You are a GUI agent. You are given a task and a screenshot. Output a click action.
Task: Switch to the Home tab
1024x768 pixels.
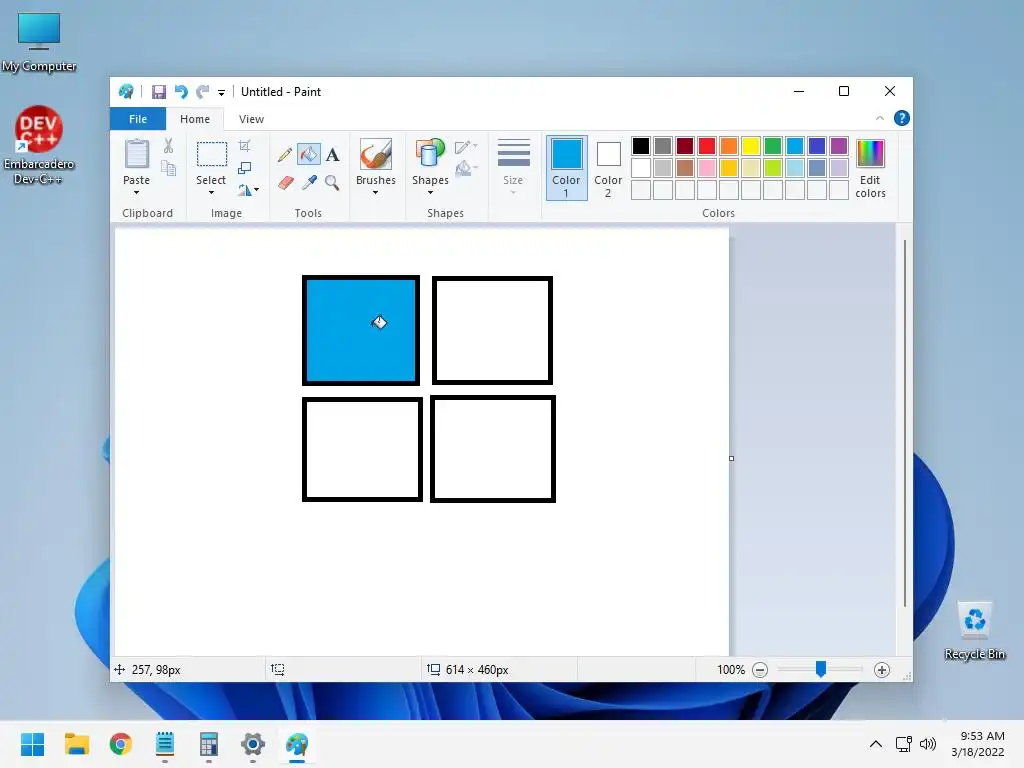tap(195, 119)
